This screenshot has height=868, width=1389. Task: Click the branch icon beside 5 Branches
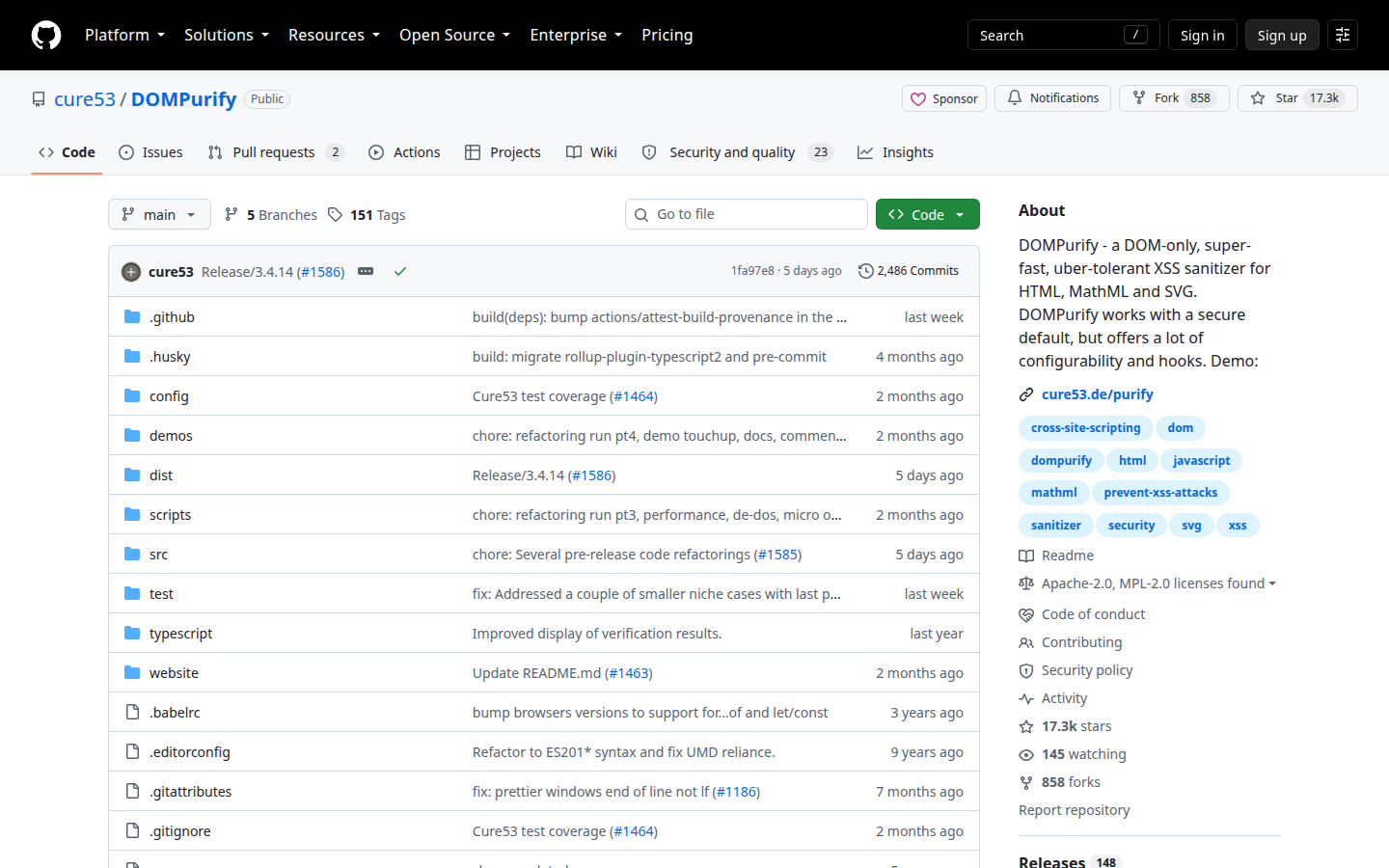coord(231,215)
